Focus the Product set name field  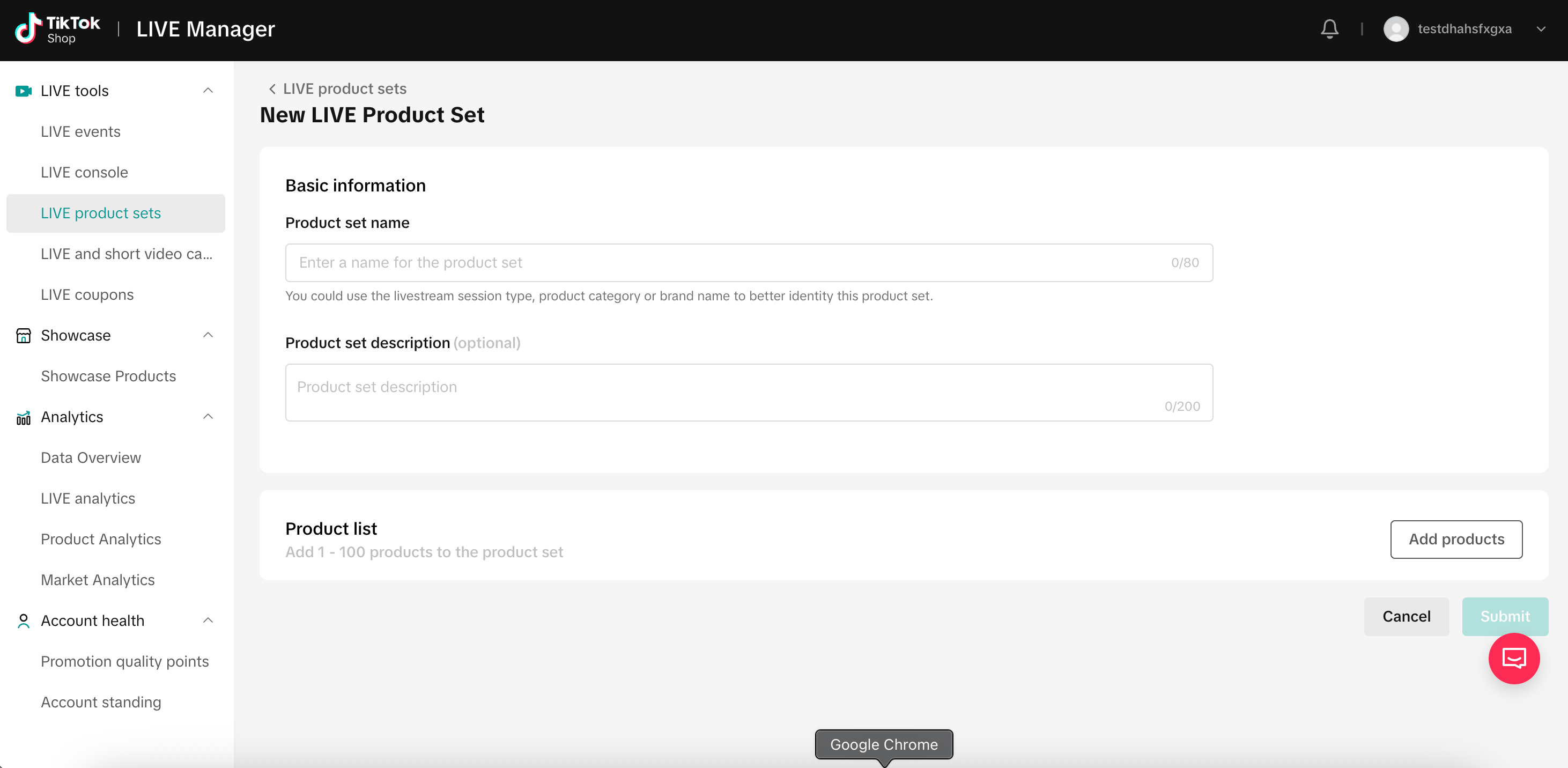tap(749, 263)
